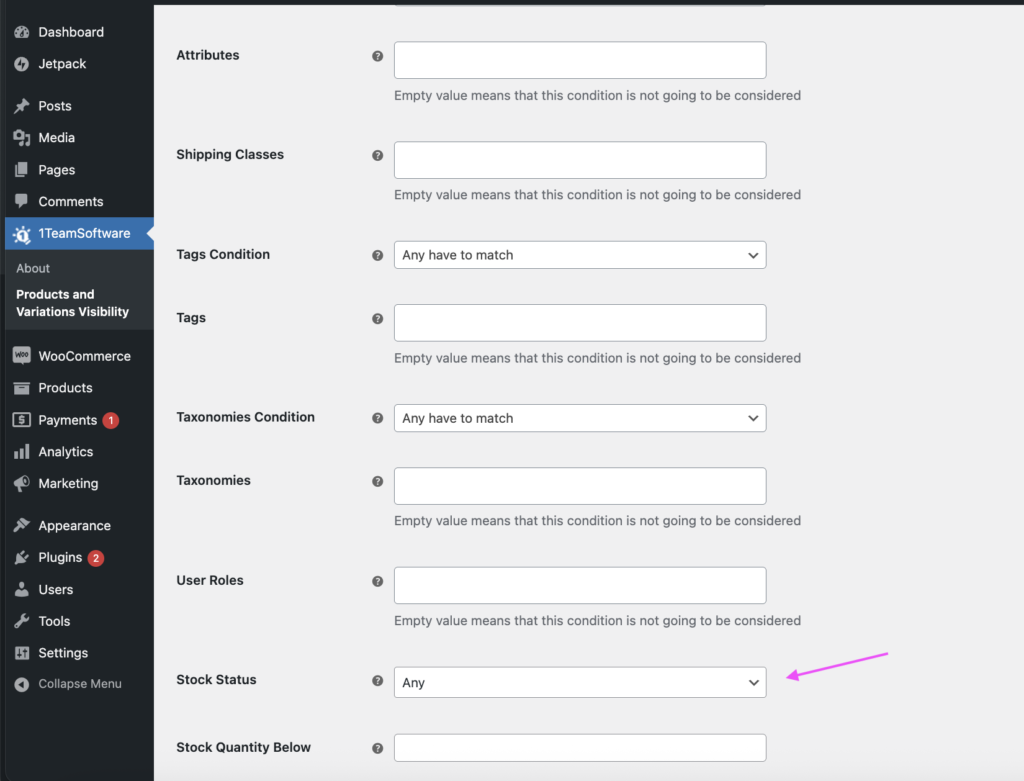Open the Taxonomies Condition dropdown
Image resolution: width=1024 pixels, height=781 pixels.
tap(580, 418)
